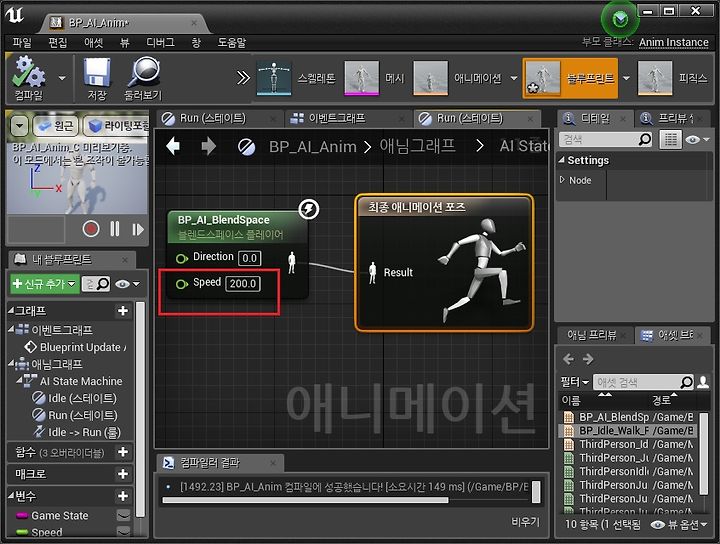Open dropdown arrow beside Animation mode

pyautogui.click(x=514, y=79)
